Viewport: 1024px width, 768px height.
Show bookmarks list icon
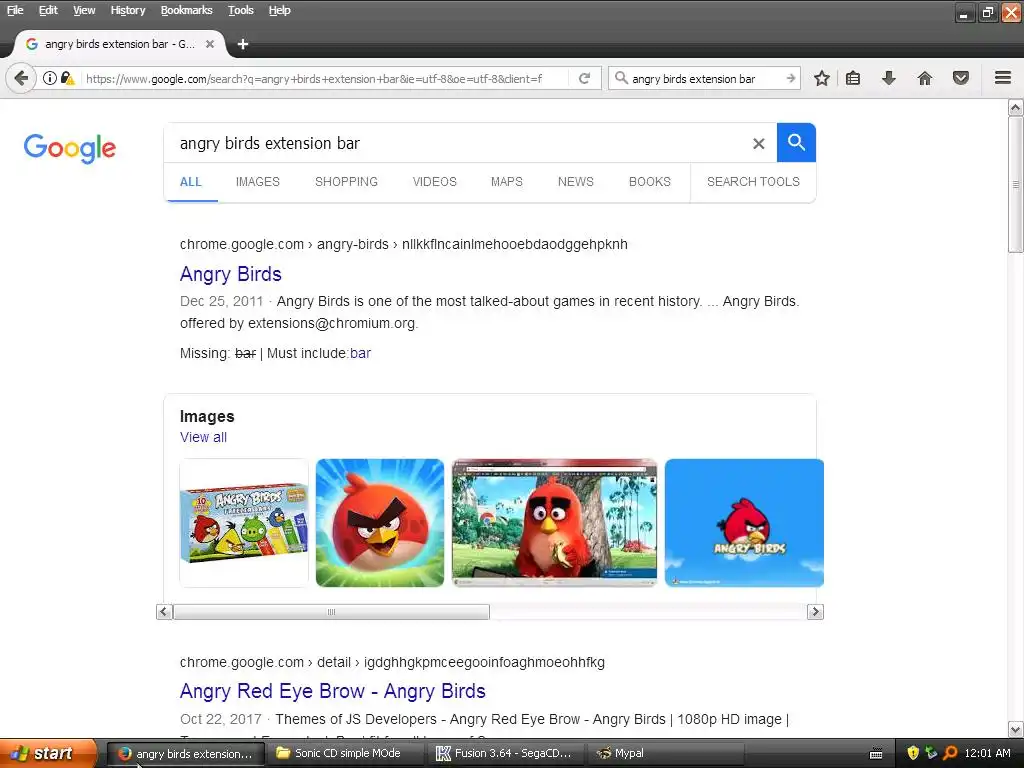(853, 78)
